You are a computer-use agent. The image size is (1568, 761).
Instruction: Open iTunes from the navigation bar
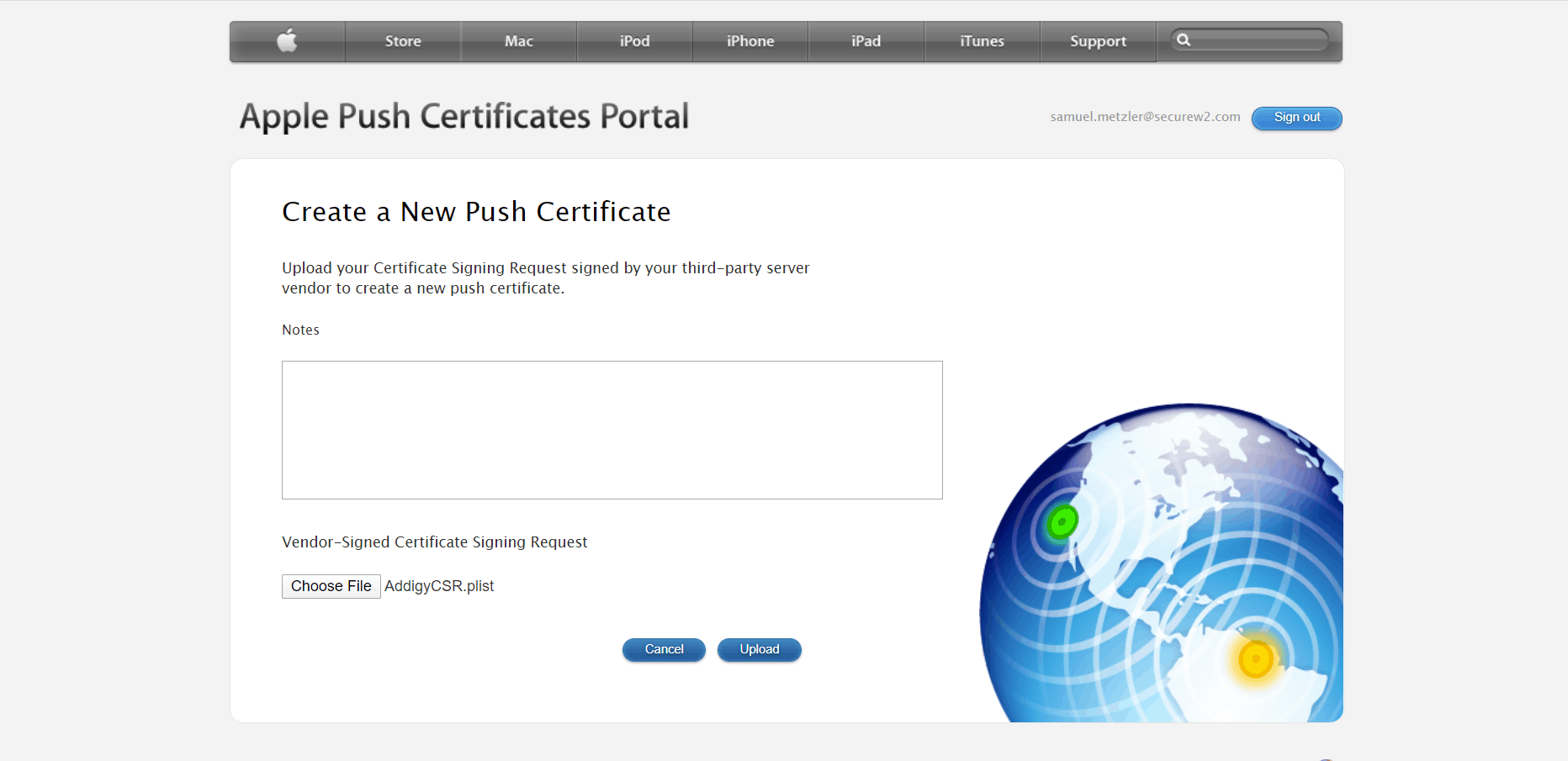[x=982, y=41]
